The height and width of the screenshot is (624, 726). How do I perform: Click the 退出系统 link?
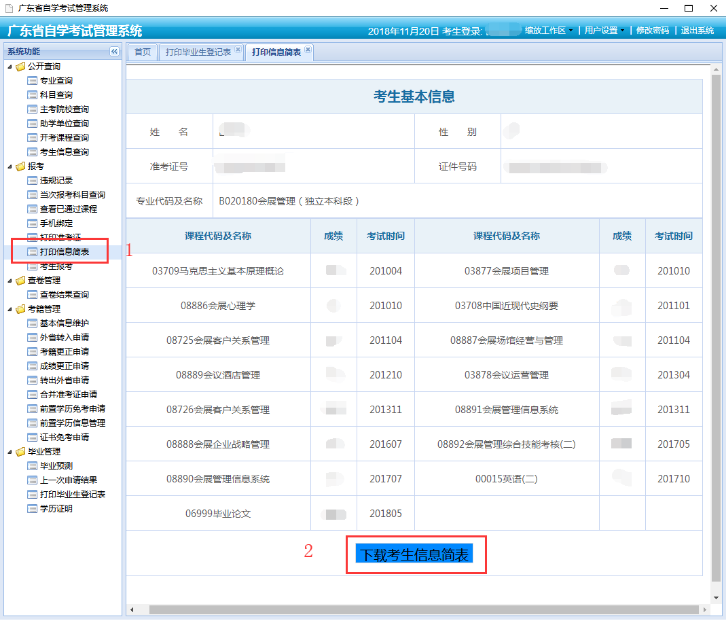(x=697, y=31)
